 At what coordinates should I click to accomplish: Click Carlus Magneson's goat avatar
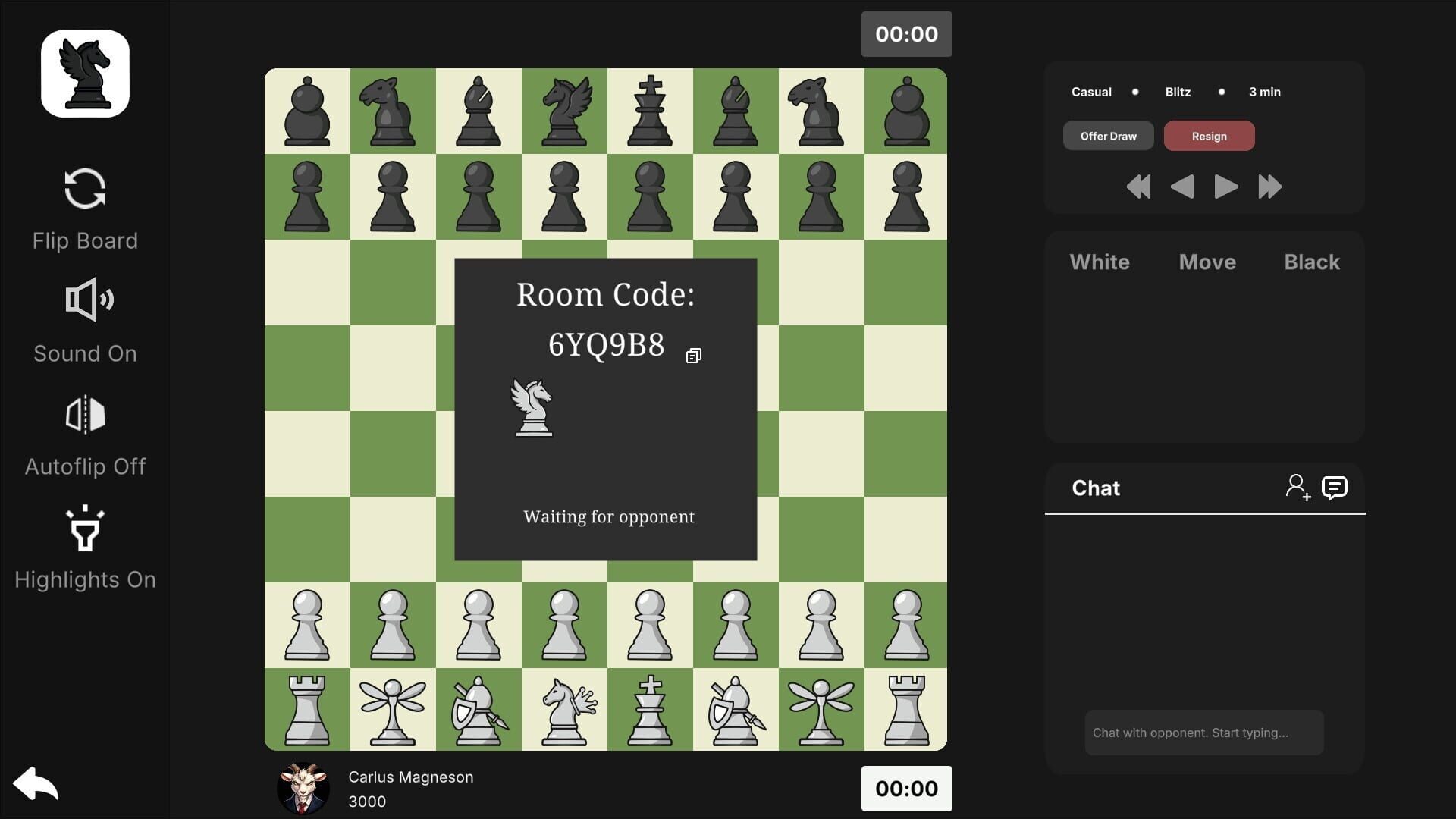point(303,788)
